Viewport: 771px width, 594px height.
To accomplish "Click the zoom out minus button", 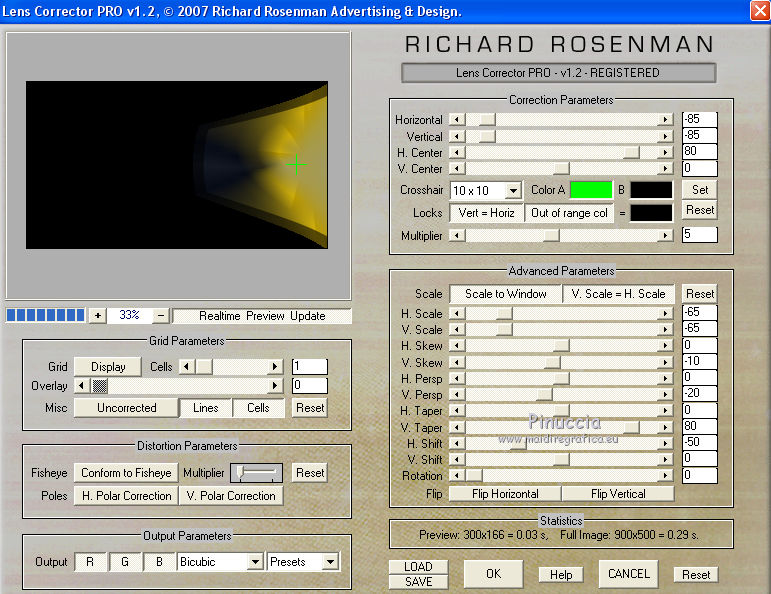I will tap(161, 315).
